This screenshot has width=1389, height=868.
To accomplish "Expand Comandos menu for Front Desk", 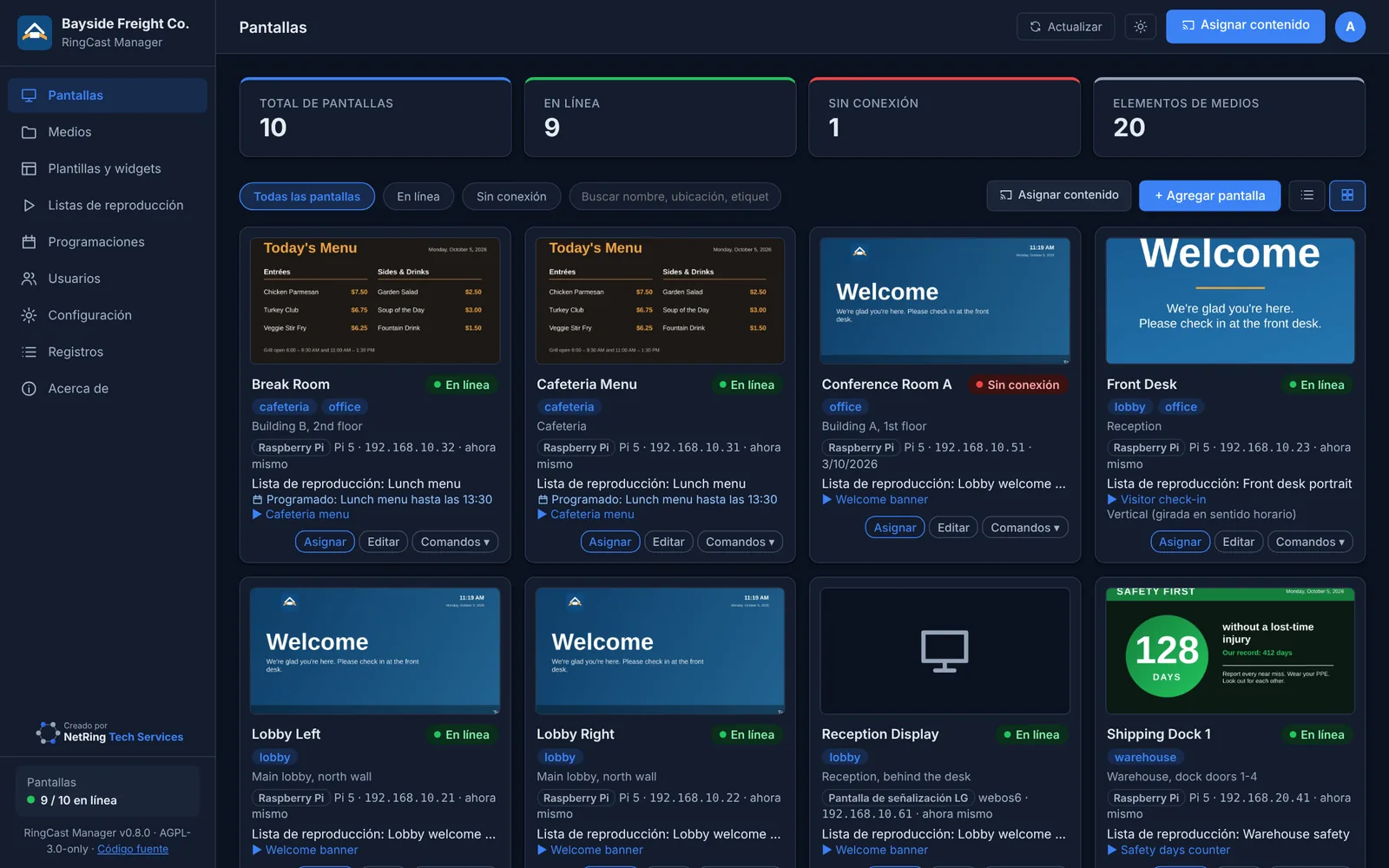I will tap(1310, 542).
